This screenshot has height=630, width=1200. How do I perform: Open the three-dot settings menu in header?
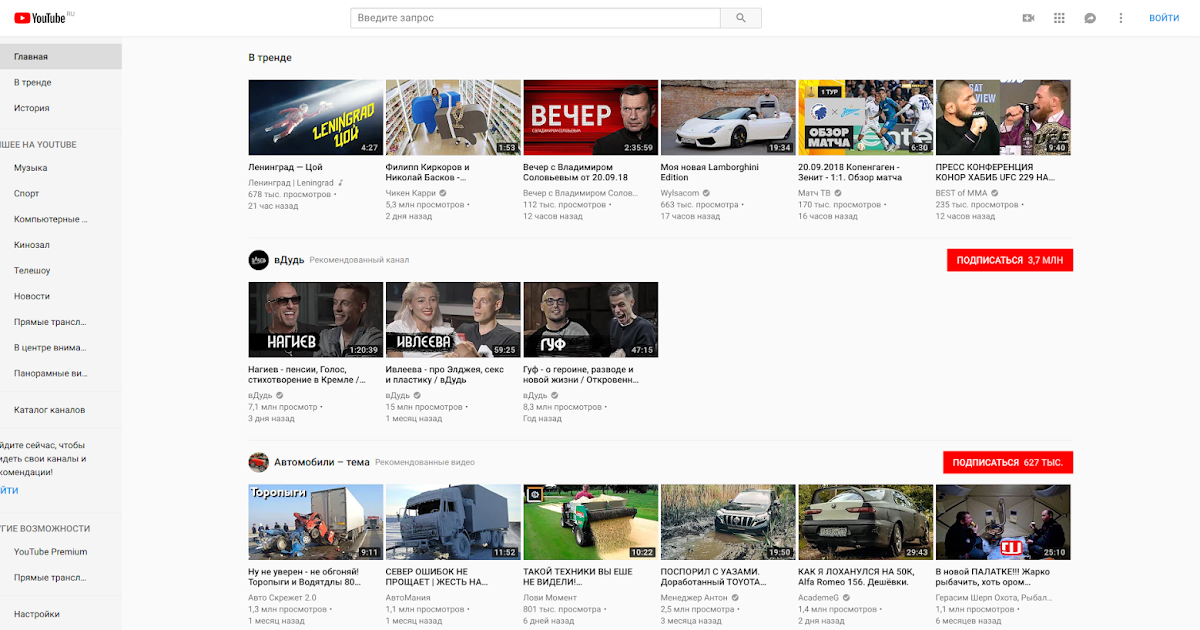[1121, 18]
